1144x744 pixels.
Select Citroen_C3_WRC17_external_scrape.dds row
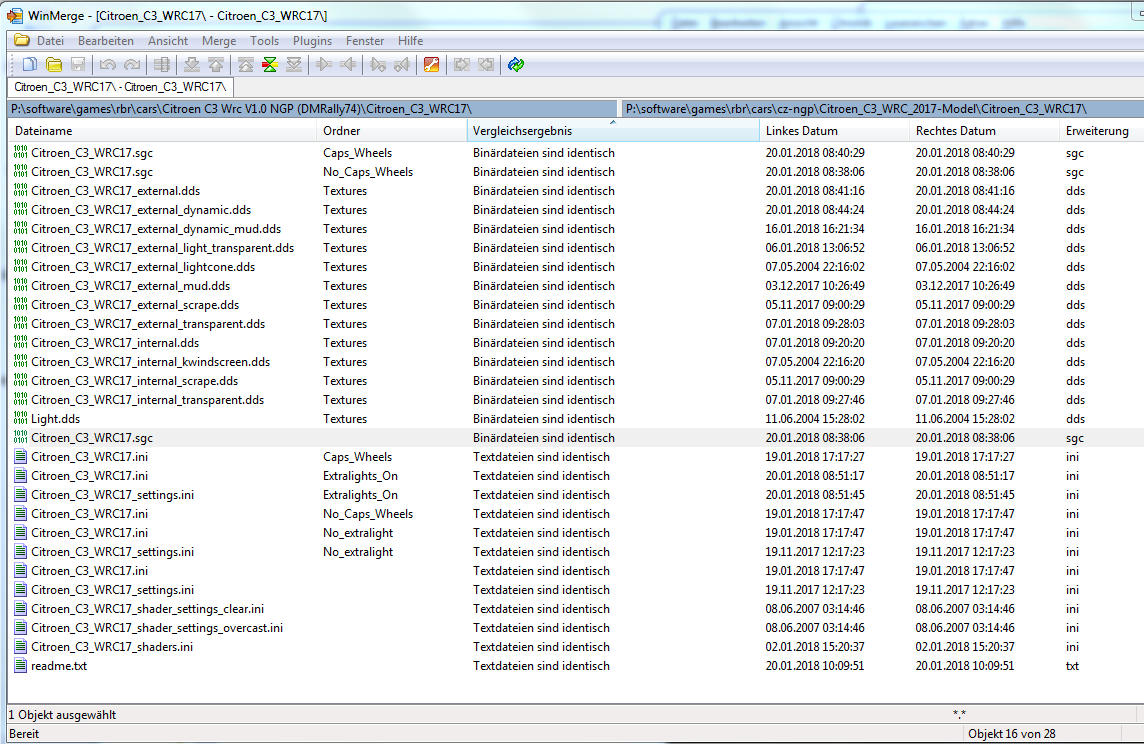click(x=576, y=305)
